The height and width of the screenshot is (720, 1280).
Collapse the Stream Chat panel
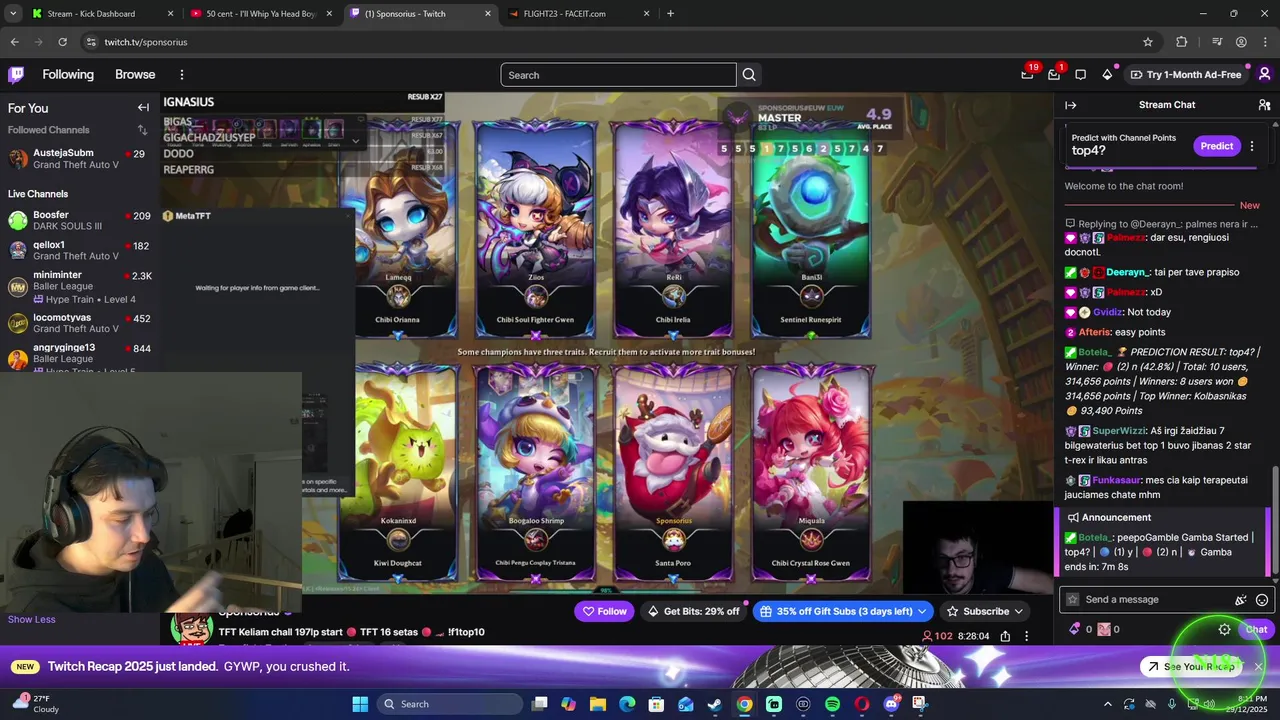(1071, 105)
